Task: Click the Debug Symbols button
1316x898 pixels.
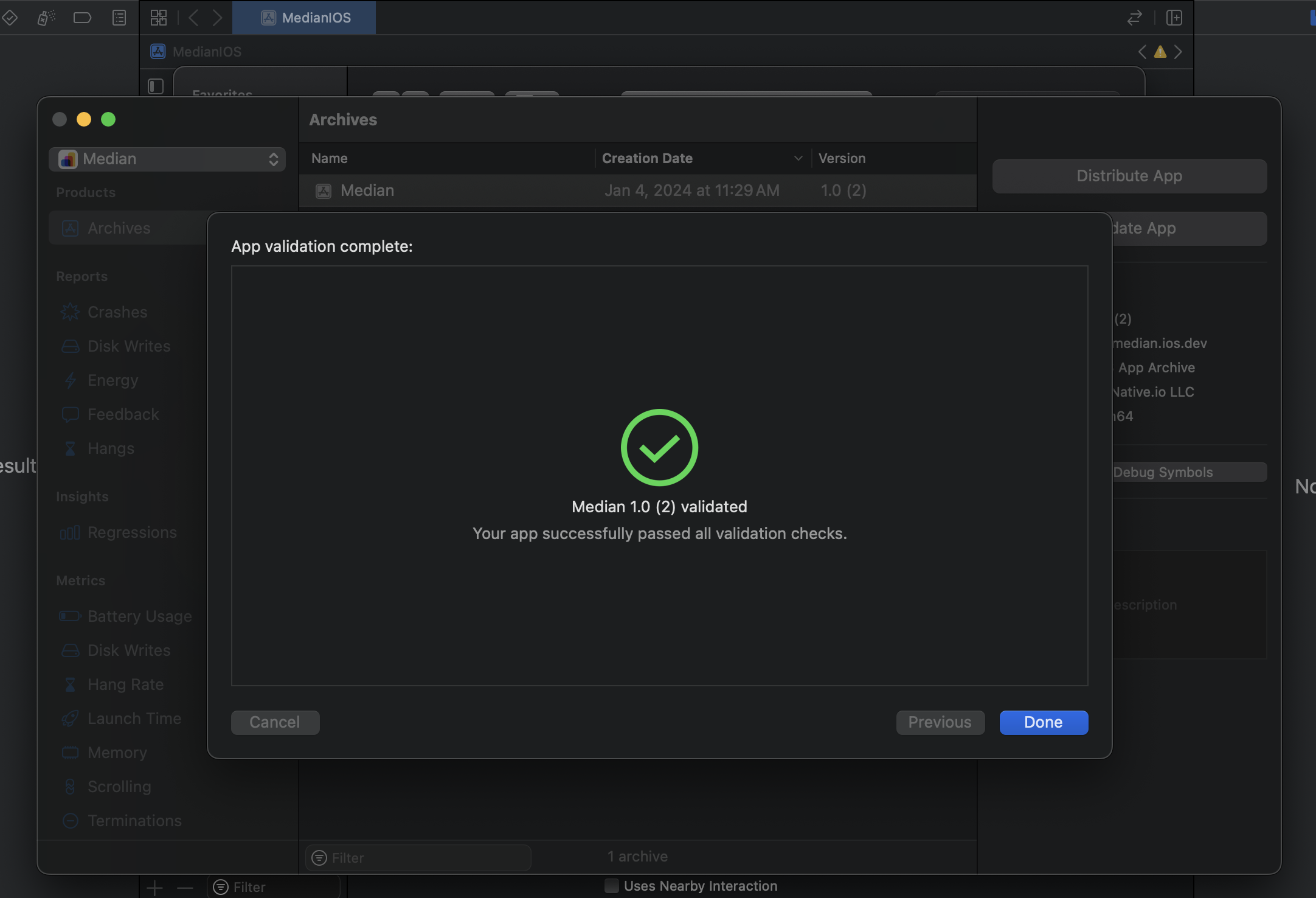Action: pyautogui.click(x=1190, y=472)
